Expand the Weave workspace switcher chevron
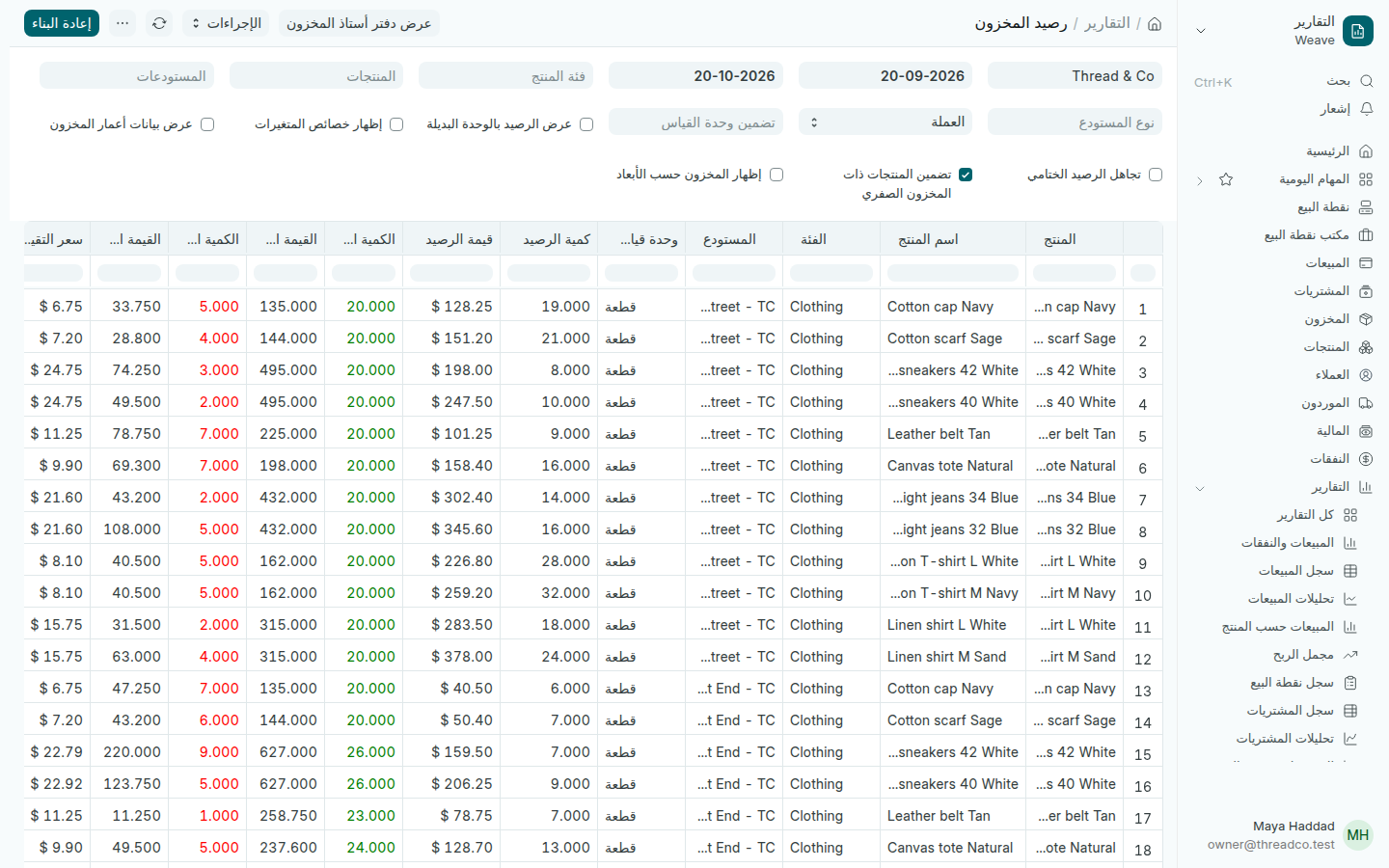 (x=1201, y=31)
